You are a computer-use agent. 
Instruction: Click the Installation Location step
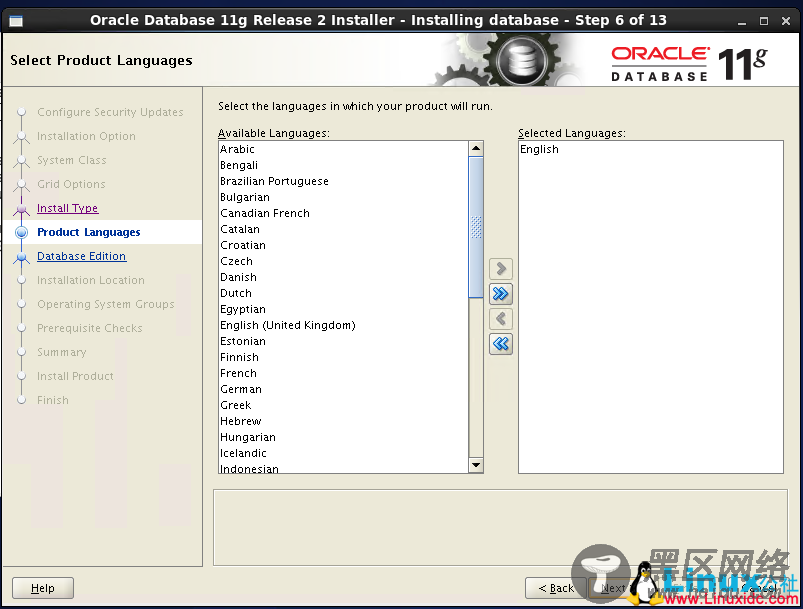tap(91, 280)
